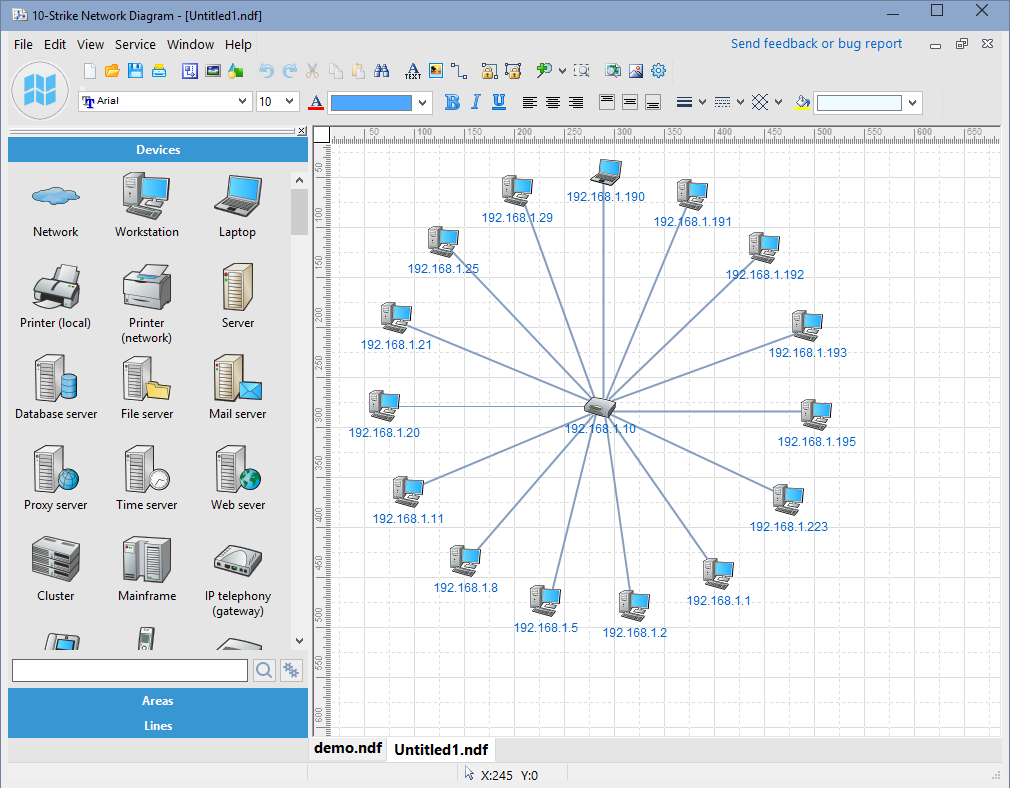Open program settings gear icon
Image resolution: width=1010 pixels, height=788 pixels.
point(658,71)
